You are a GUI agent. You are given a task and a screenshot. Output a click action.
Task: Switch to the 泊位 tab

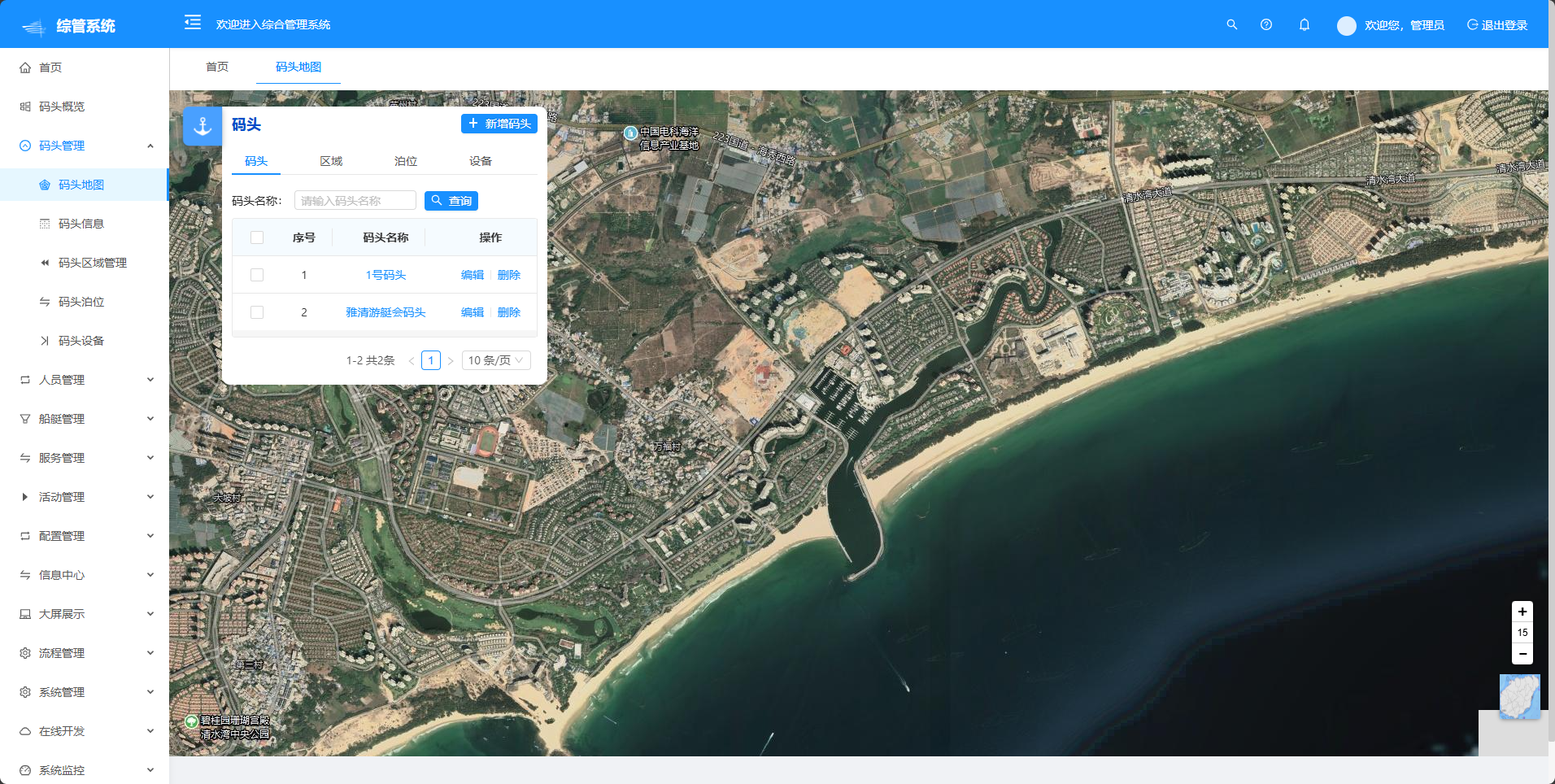click(x=405, y=161)
